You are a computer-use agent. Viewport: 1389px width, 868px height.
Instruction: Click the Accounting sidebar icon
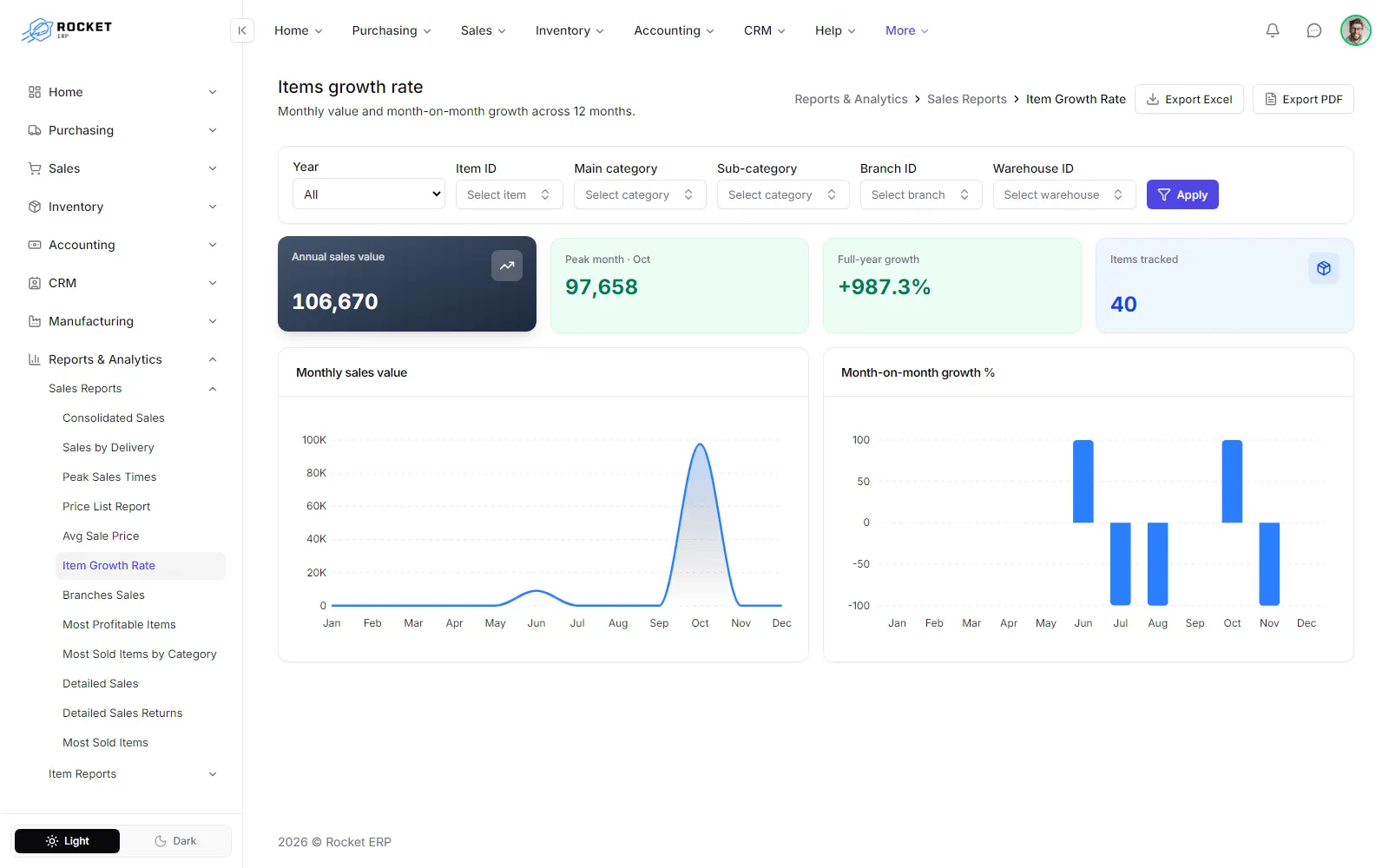35,245
